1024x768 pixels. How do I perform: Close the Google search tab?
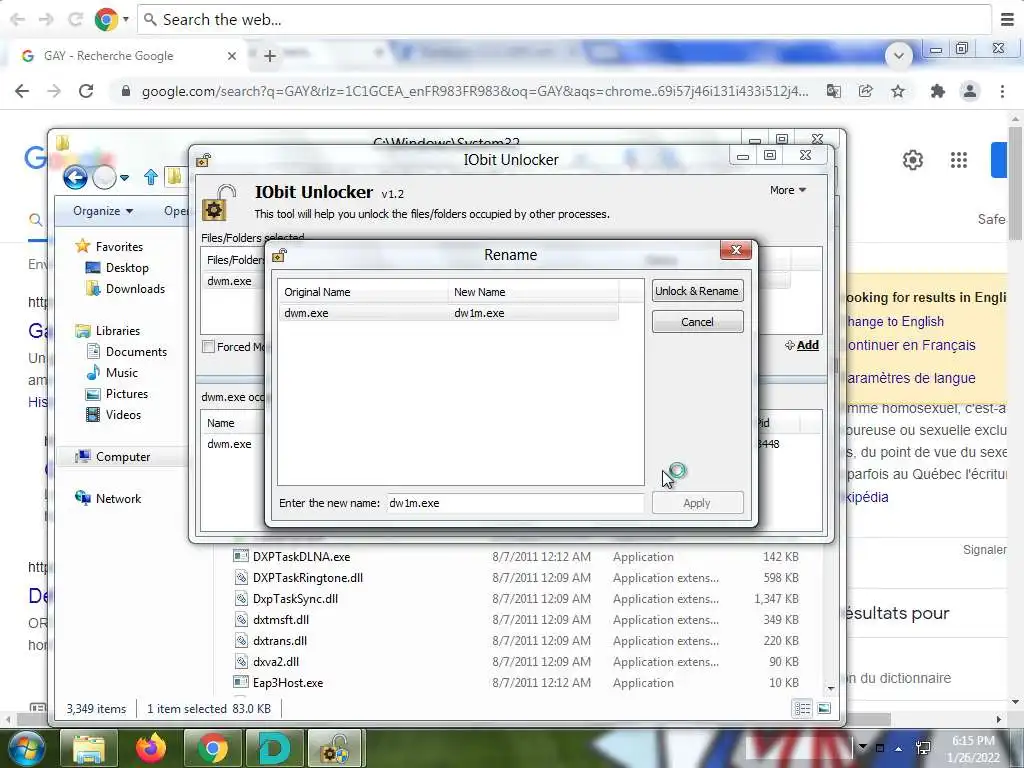[x=231, y=56]
